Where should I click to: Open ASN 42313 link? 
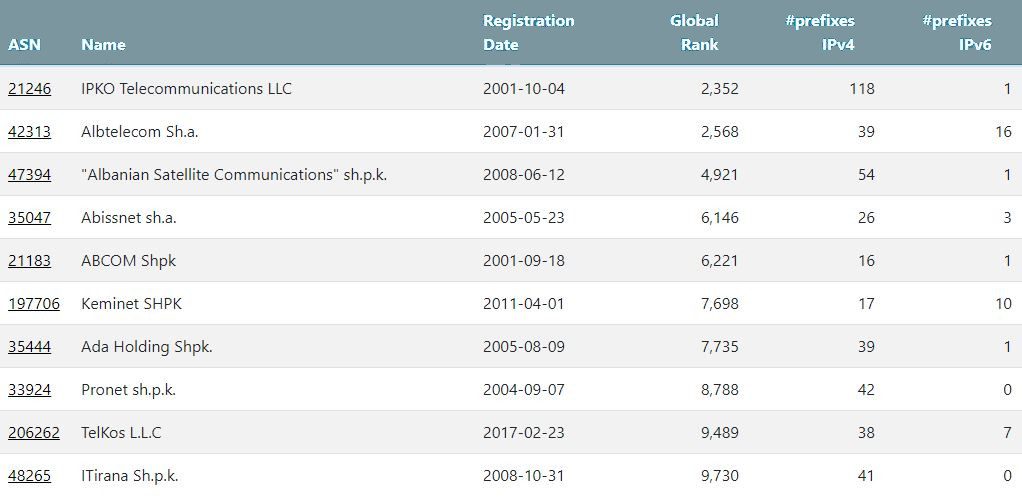29,132
